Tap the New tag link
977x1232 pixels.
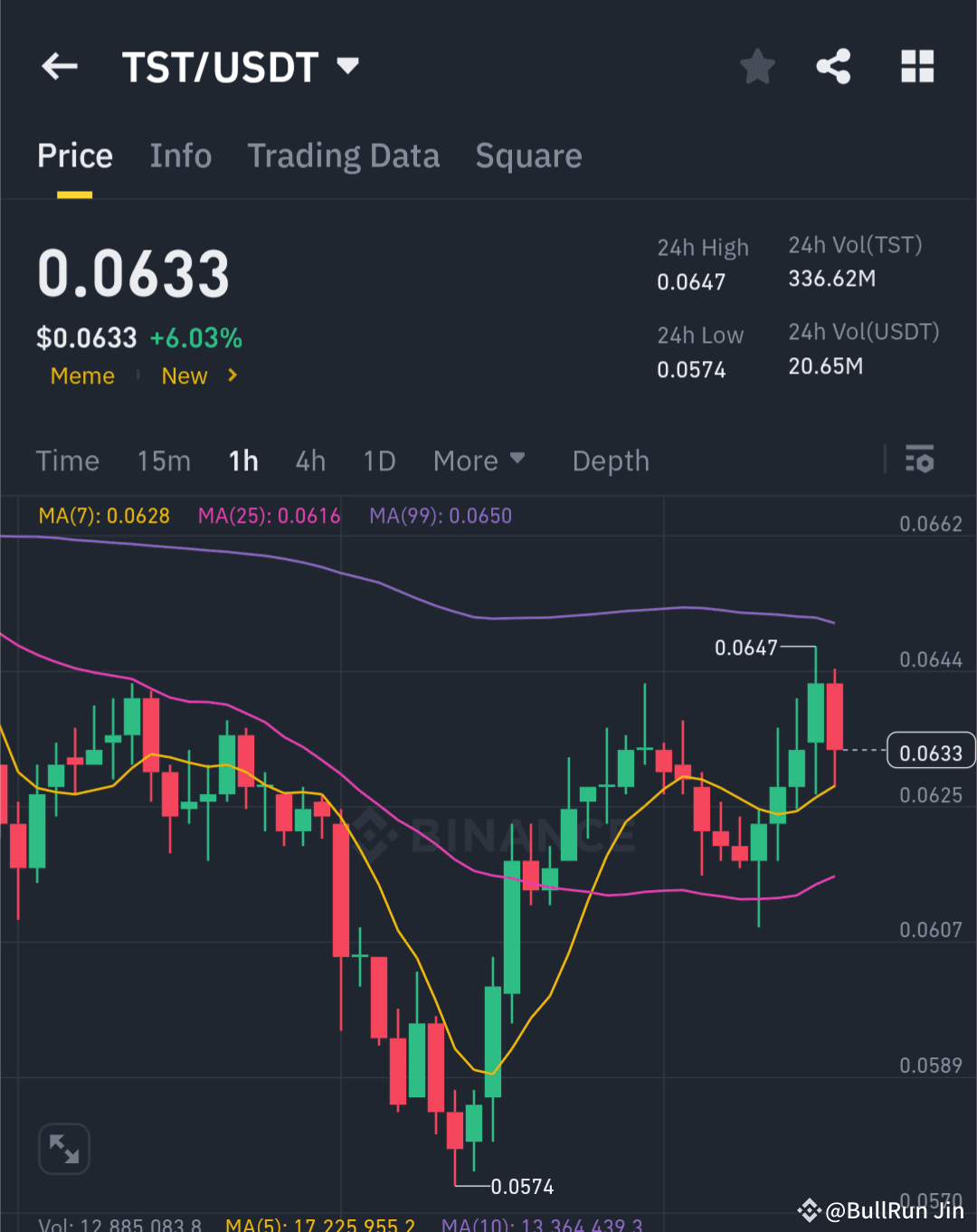(185, 375)
